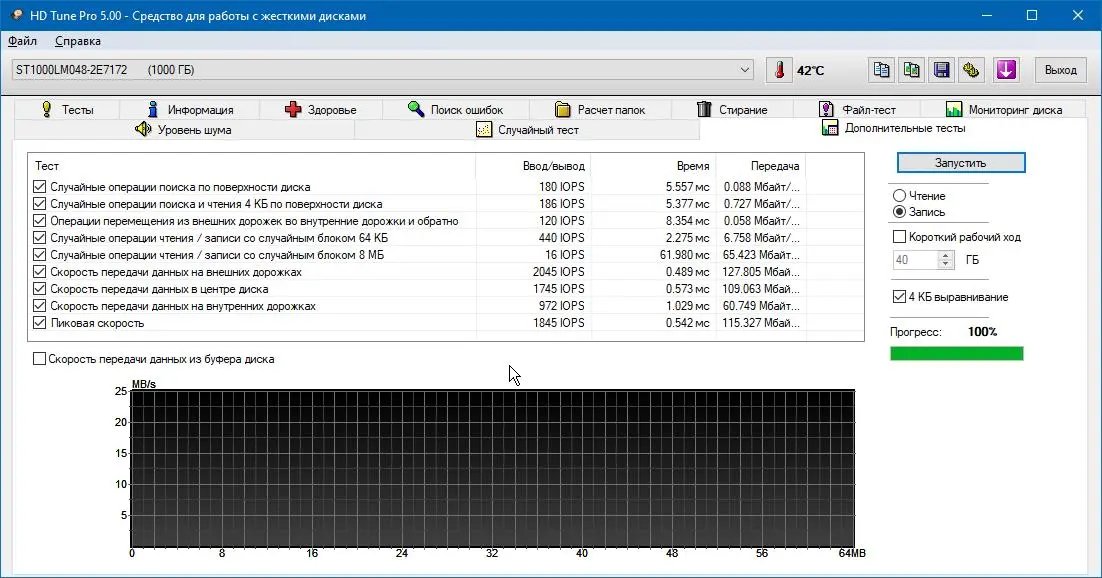Click the 100% progress value
The height and width of the screenshot is (578, 1102).
(983, 331)
